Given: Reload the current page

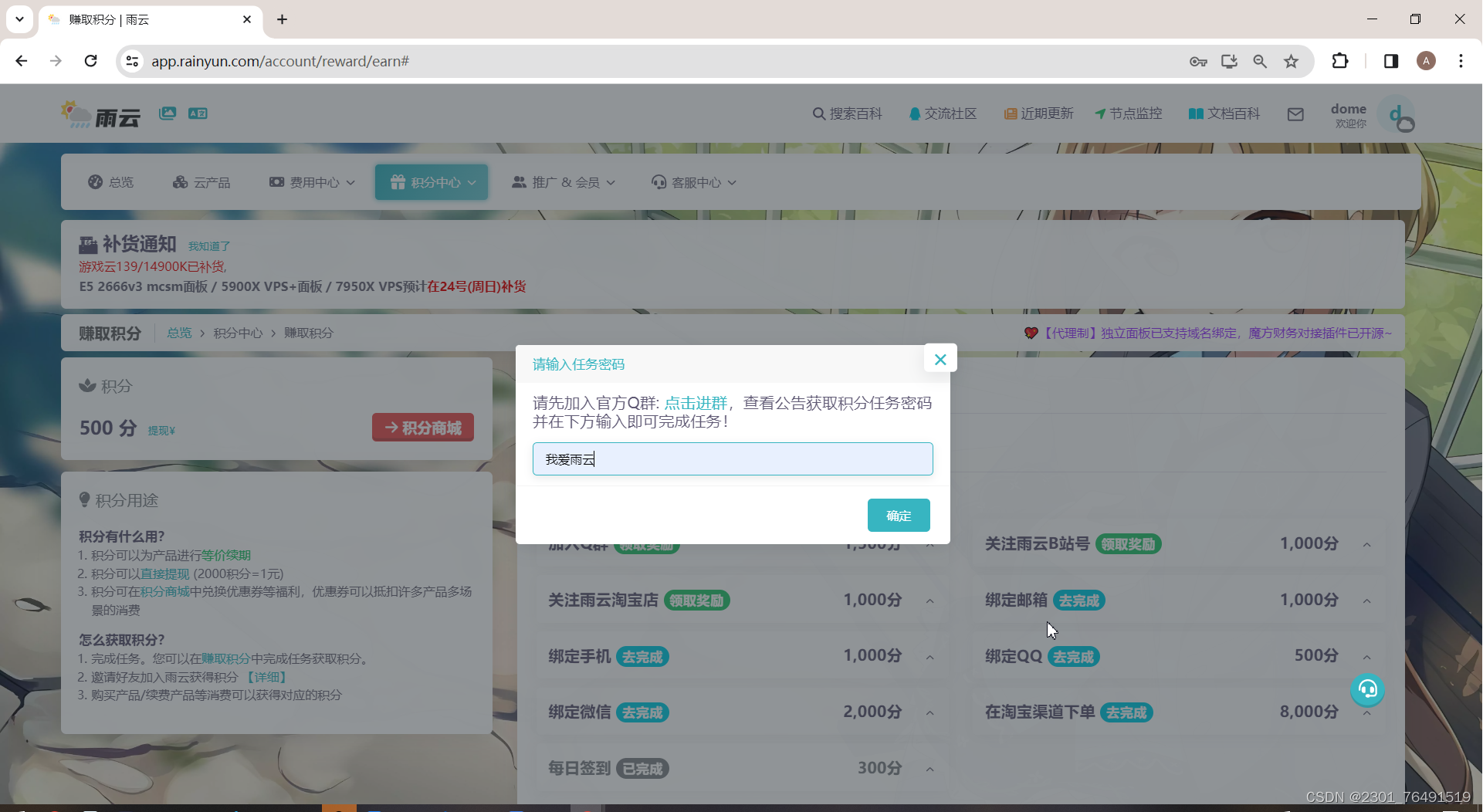Looking at the screenshot, I should 91,61.
